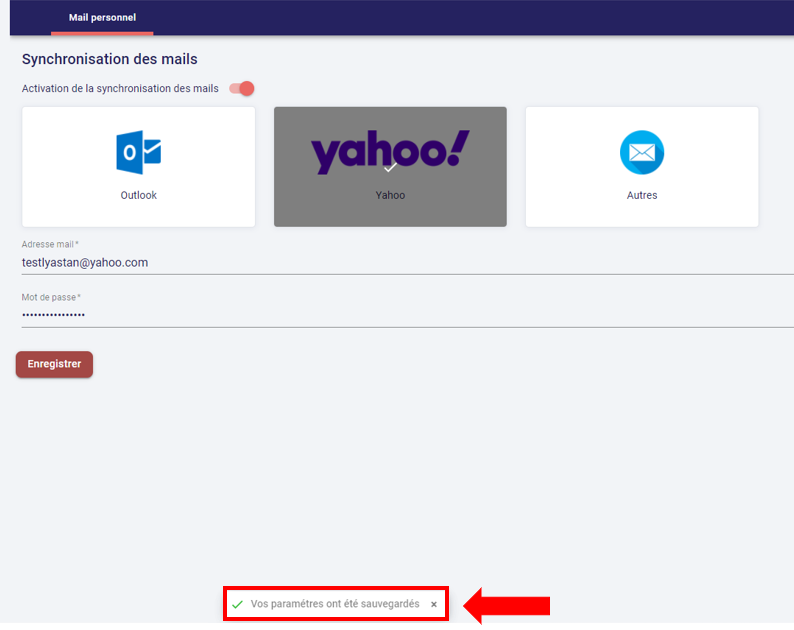Image resolution: width=794 pixels, height=630 pixels.
Task: Dismiss the saved-settings notification with the x
Action: tap(434, 605)
